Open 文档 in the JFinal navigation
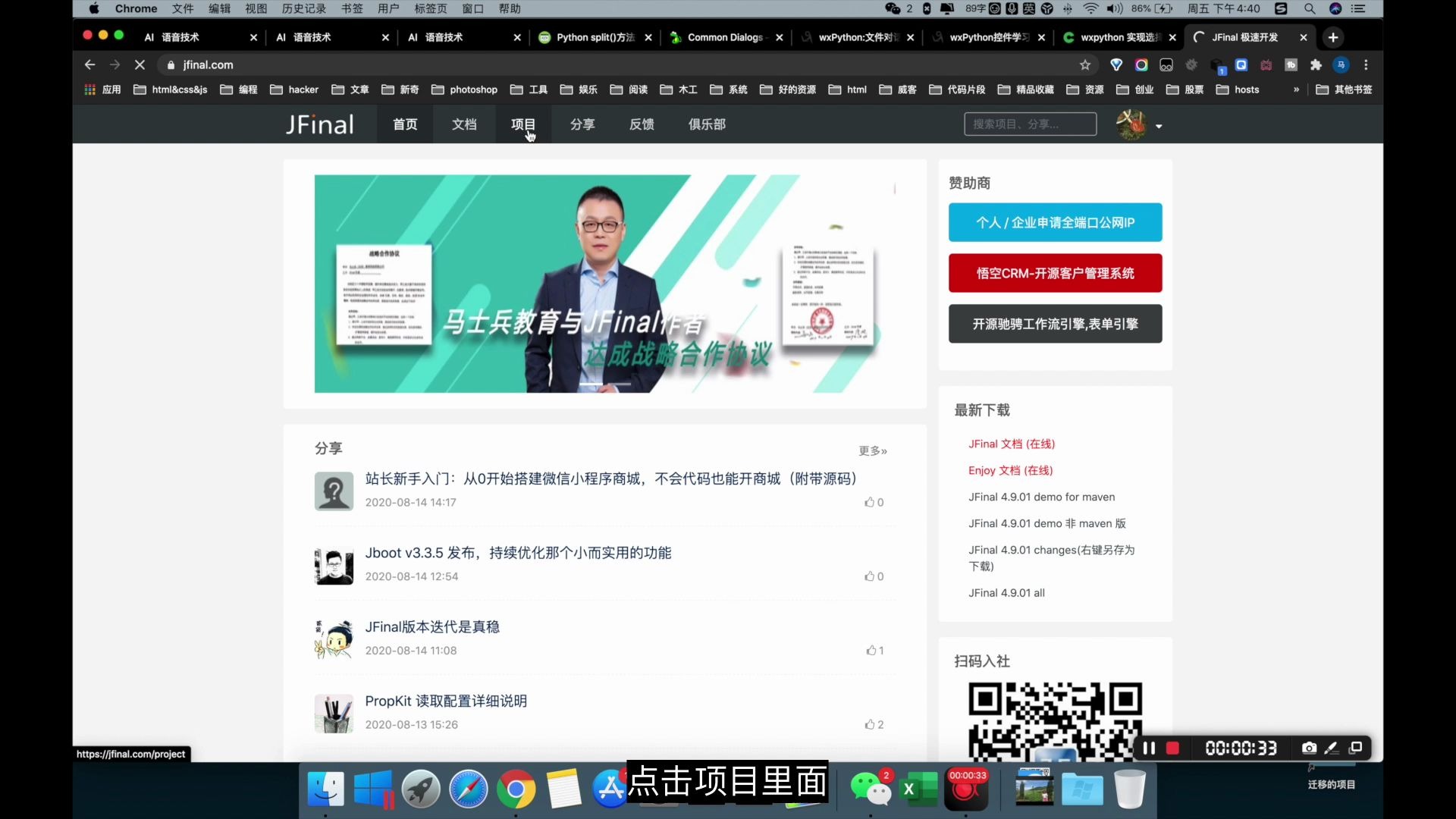The image size is (1456, 819). 464,124
